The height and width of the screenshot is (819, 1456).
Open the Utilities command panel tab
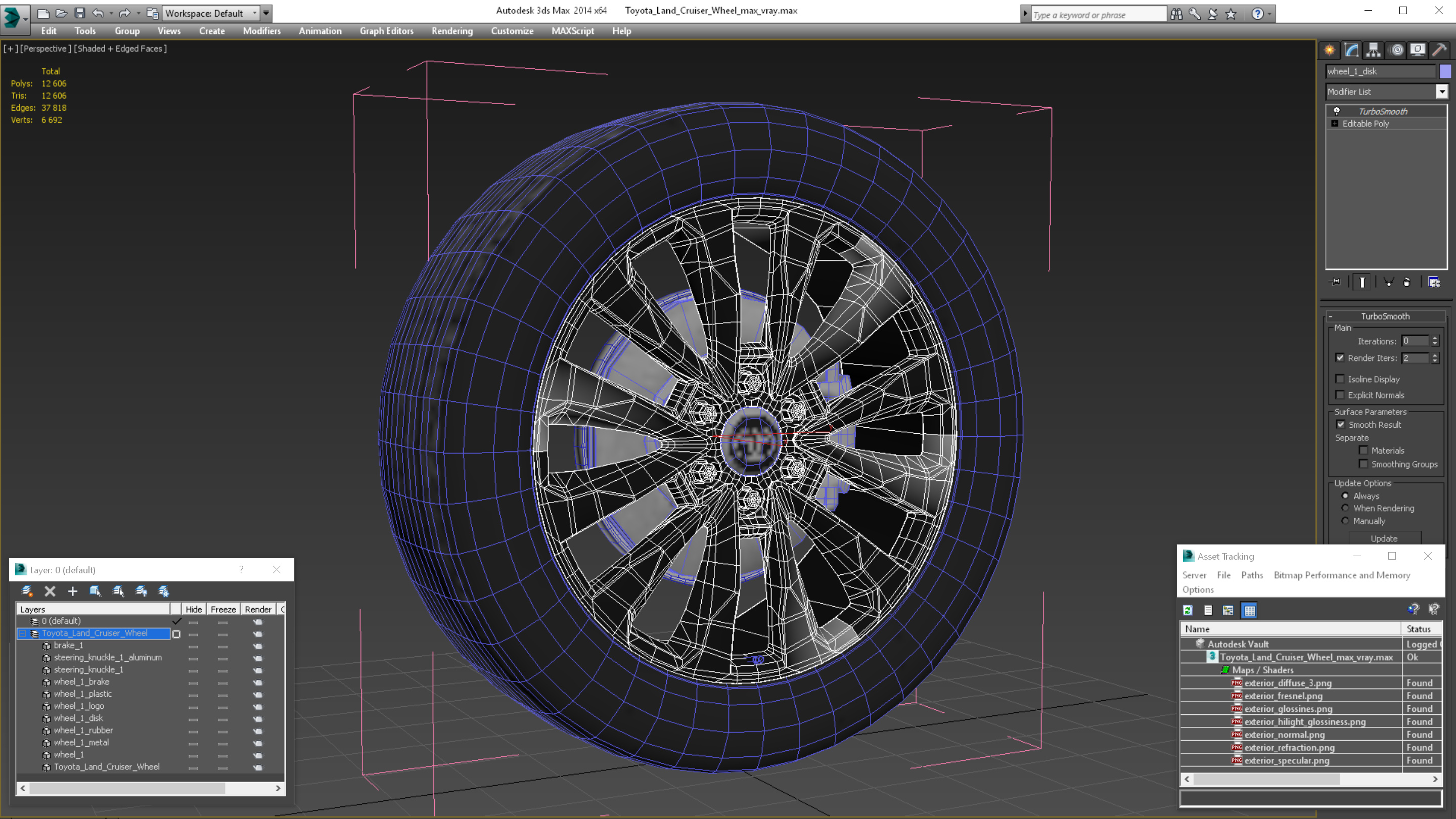coord(1440,51)
